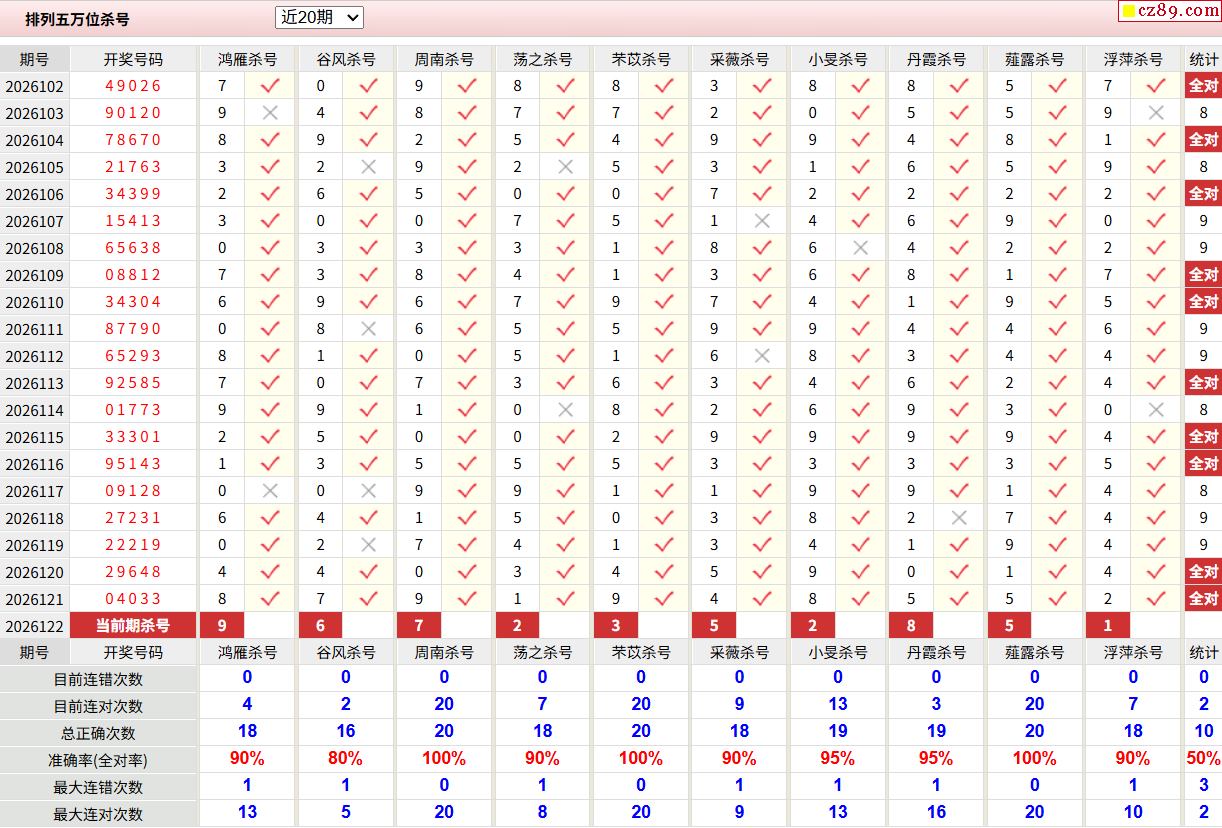This screenshot has width=1222, height=828.
Task: Click the top 鸿雁杀号 column header
Action: (247, 59)
